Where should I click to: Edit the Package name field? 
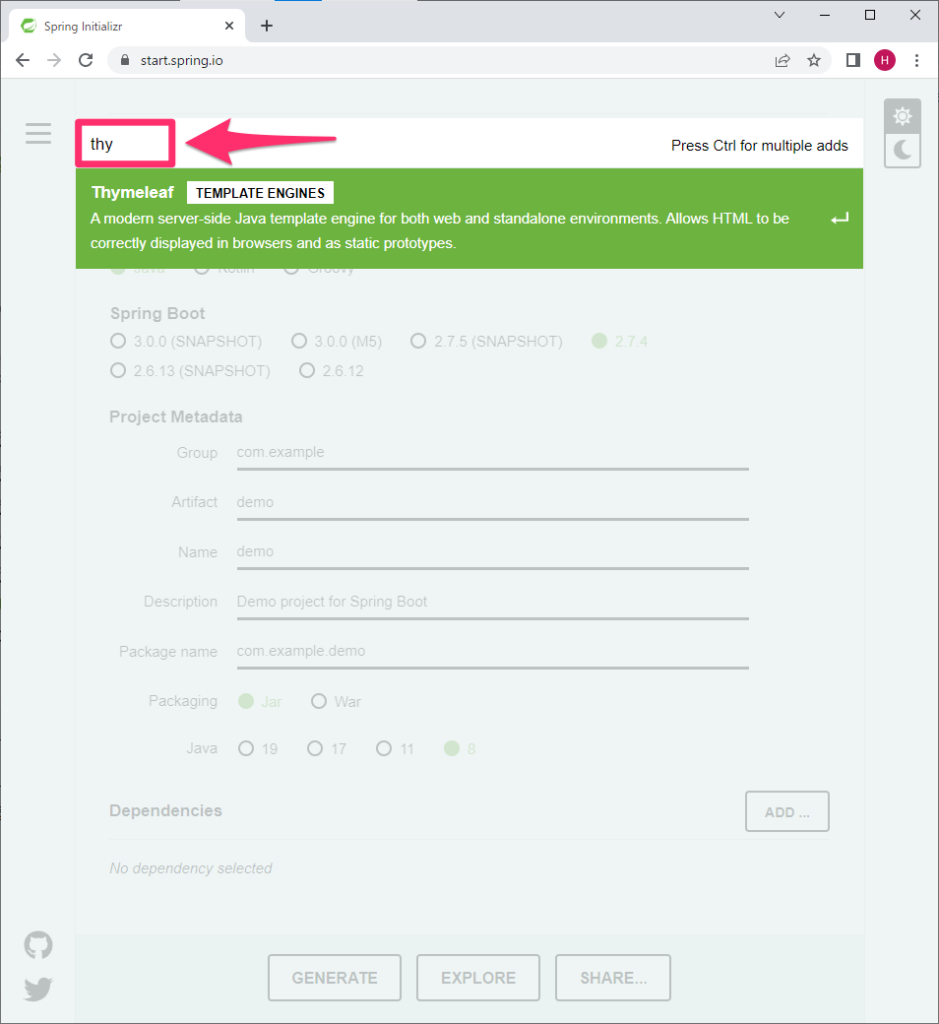pyautogui.click(x=492, y=652)
